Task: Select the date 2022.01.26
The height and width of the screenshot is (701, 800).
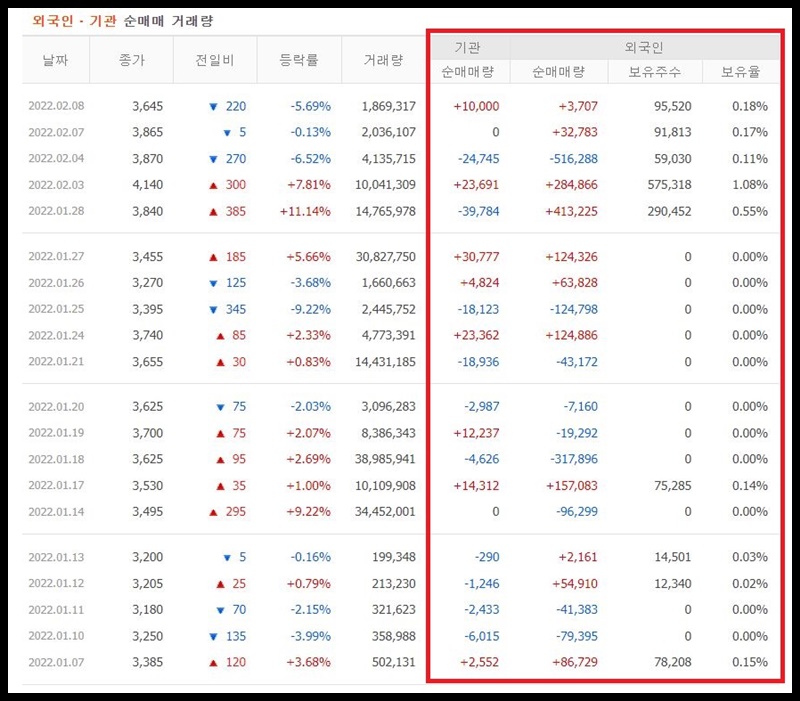Action: point(56,283)
